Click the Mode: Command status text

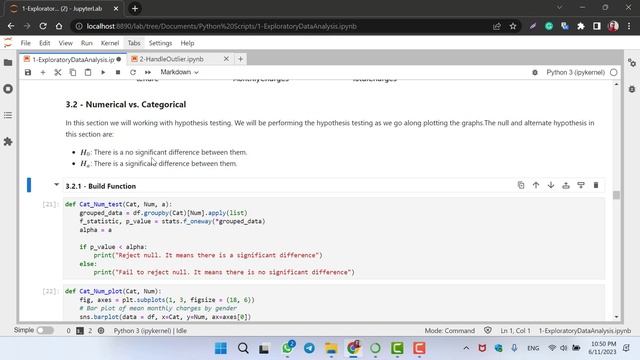(449, 331)
